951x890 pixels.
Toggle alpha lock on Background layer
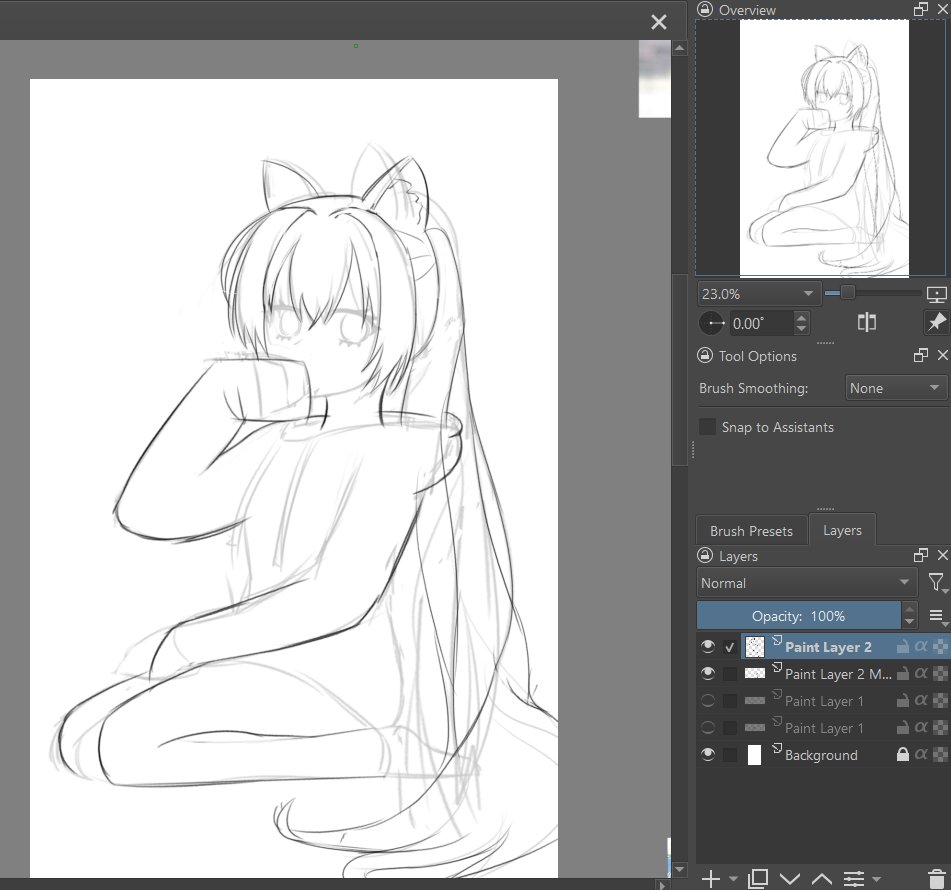coord(940,754)
